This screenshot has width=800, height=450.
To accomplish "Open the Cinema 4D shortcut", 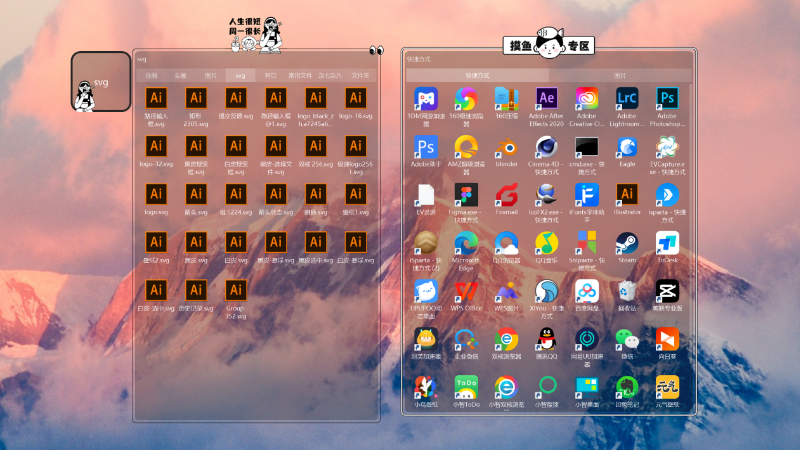I will click(547, 147).
